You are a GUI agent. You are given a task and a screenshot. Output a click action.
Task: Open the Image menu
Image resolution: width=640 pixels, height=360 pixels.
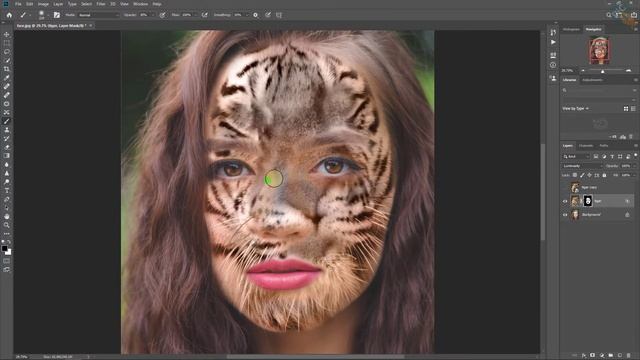[43, 4]
